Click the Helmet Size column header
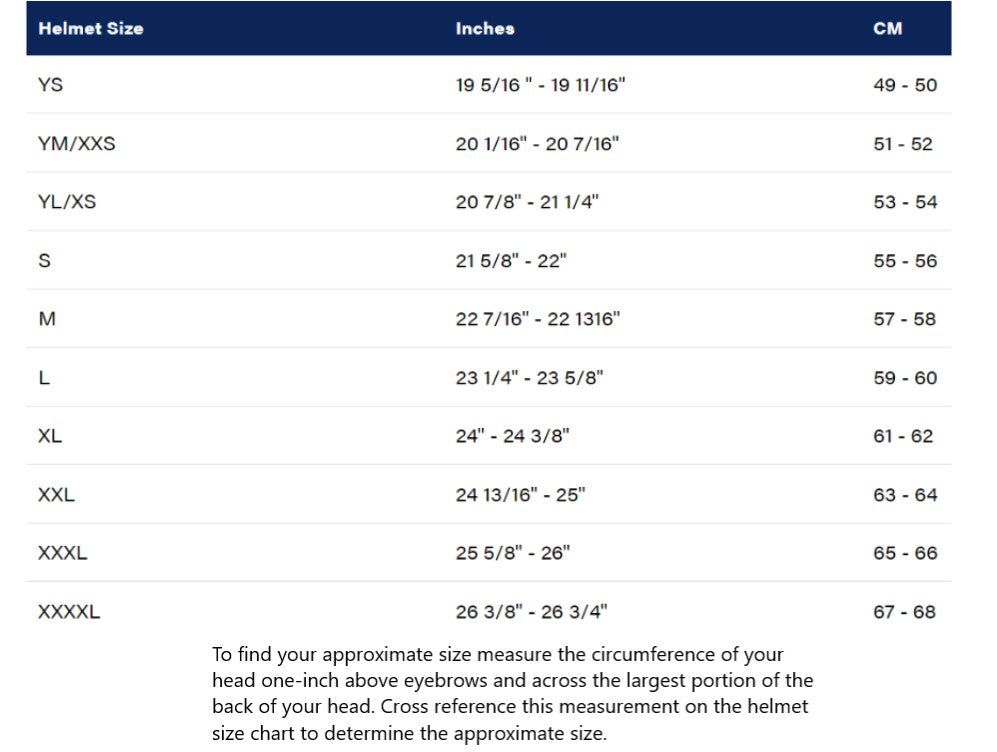The width and height of the screenshot is (997, 752). pos(90,28)
